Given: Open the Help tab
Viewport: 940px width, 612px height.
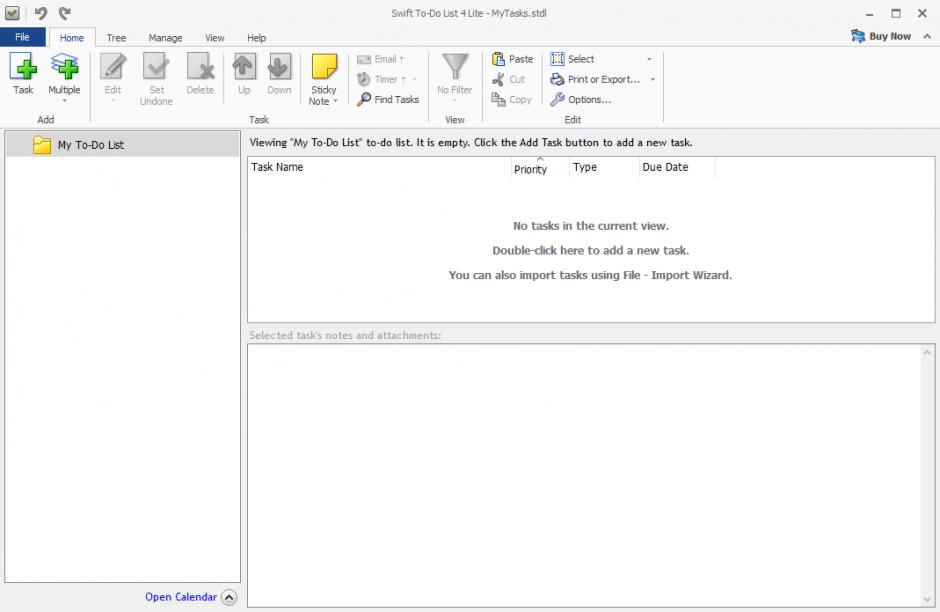Looking at the screenshot, I should coord(257,38).
